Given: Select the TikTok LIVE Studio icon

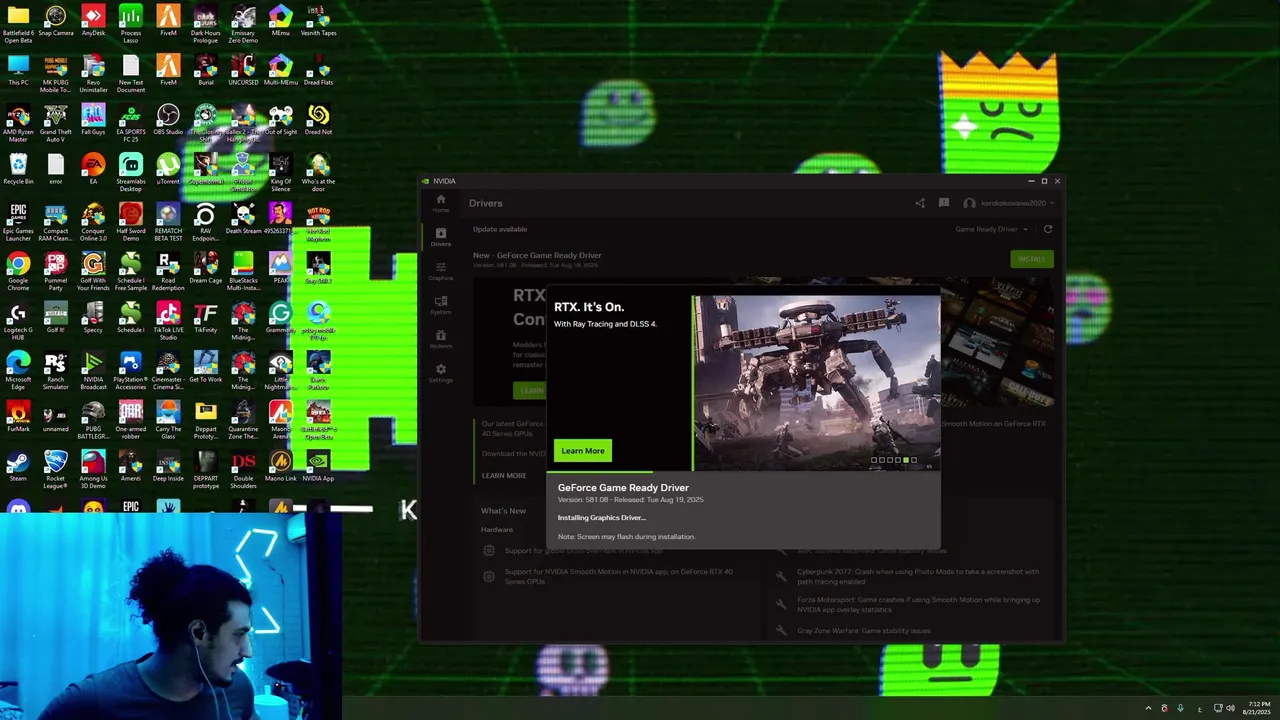Looking at the screenshot, I should (x=168, y=322).
